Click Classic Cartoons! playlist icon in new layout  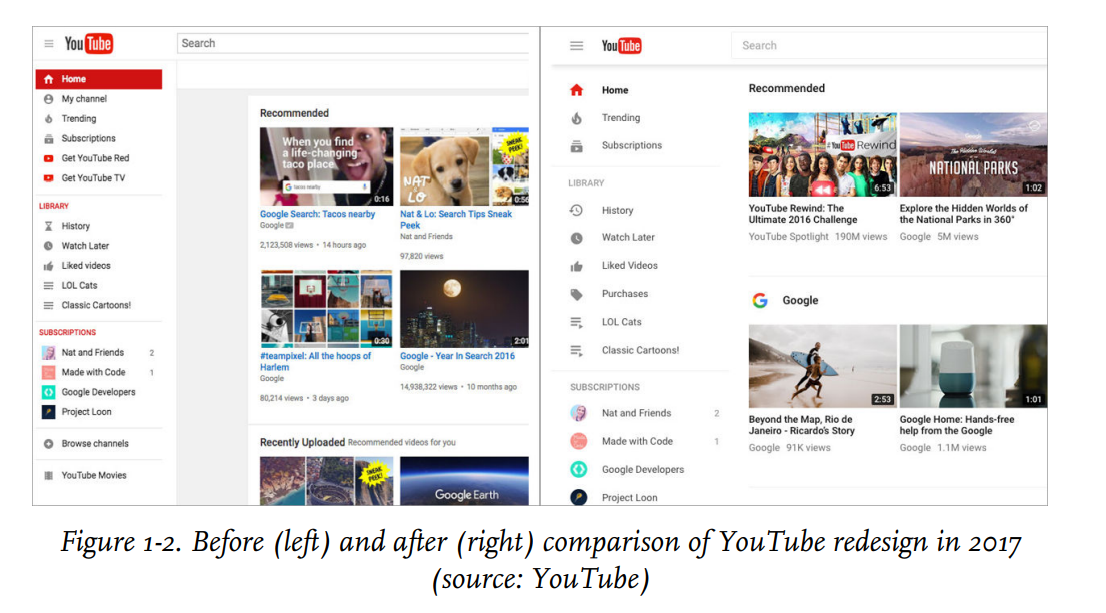point(576,351)
